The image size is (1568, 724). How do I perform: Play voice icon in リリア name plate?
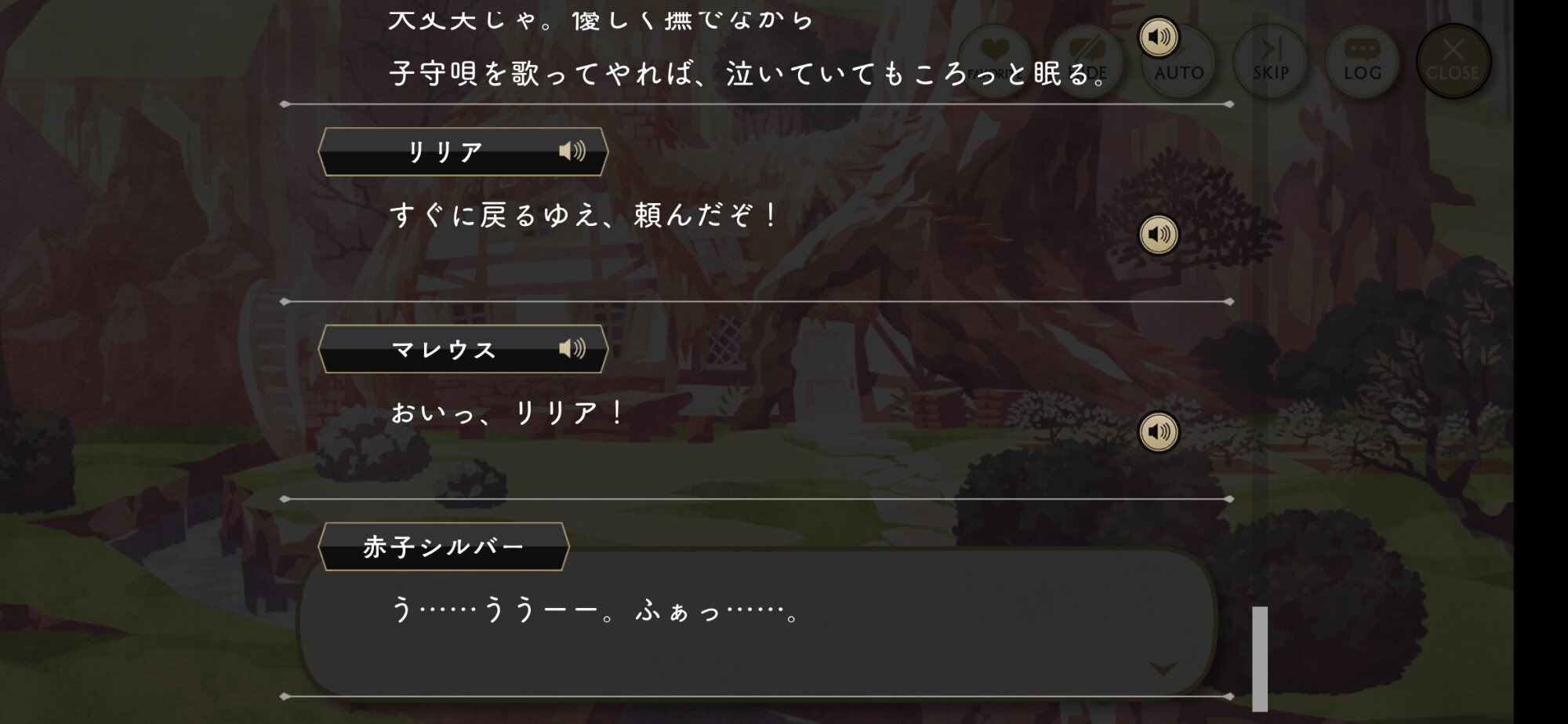572,151
